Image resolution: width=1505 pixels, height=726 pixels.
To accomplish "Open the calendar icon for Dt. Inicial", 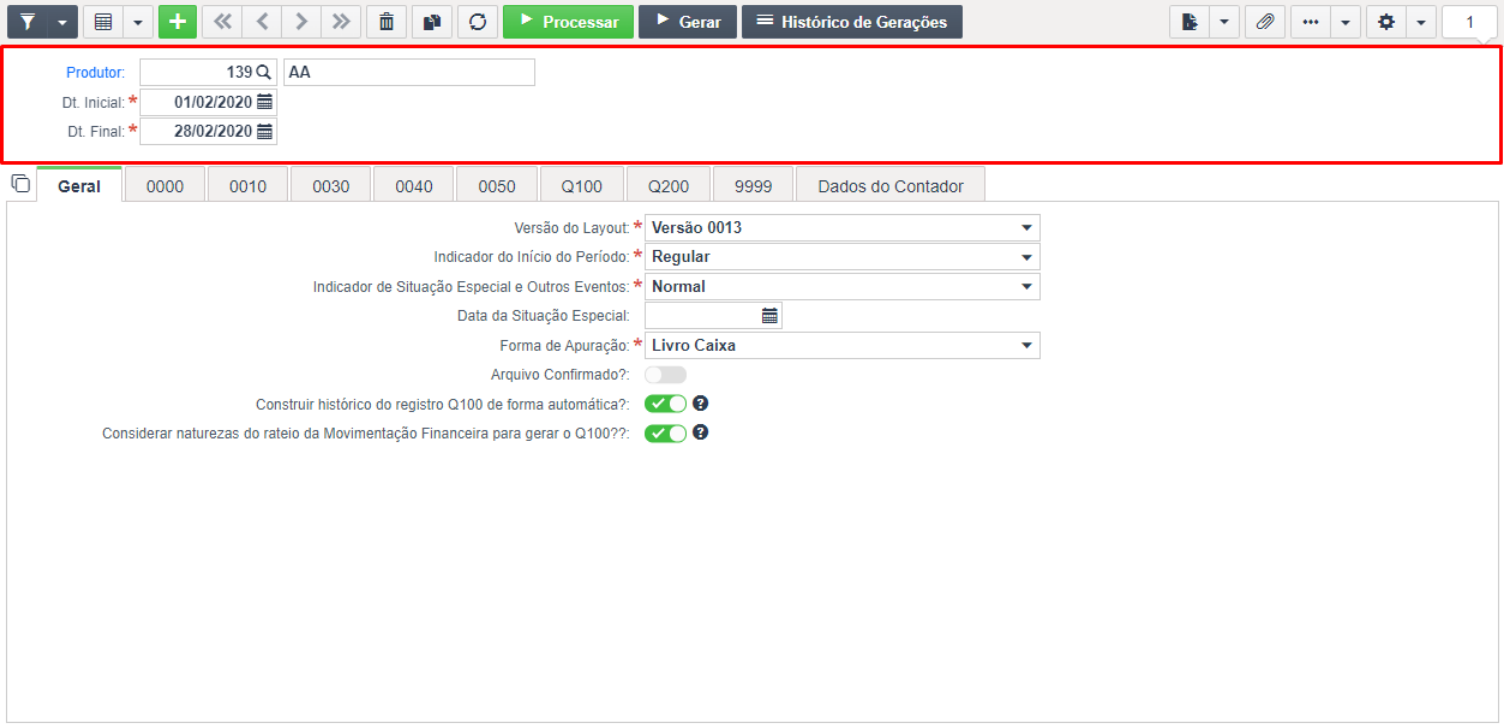I will click(x=265, y=102).
